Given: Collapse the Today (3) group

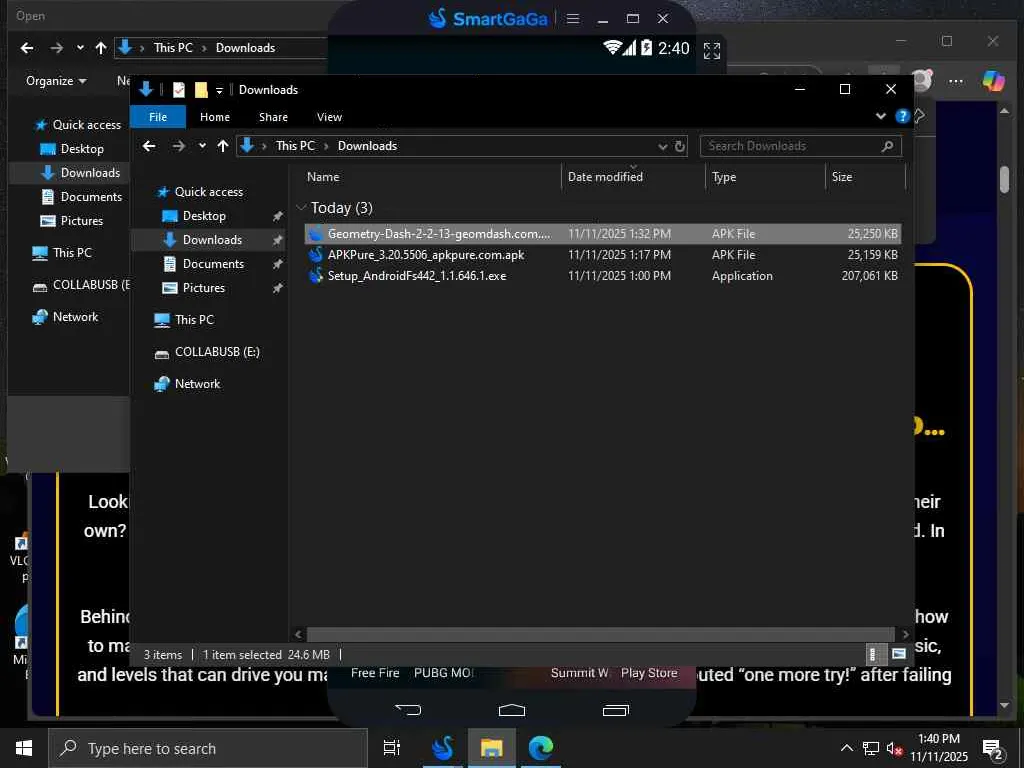Looking at the screenshot, I should point(301,208).
